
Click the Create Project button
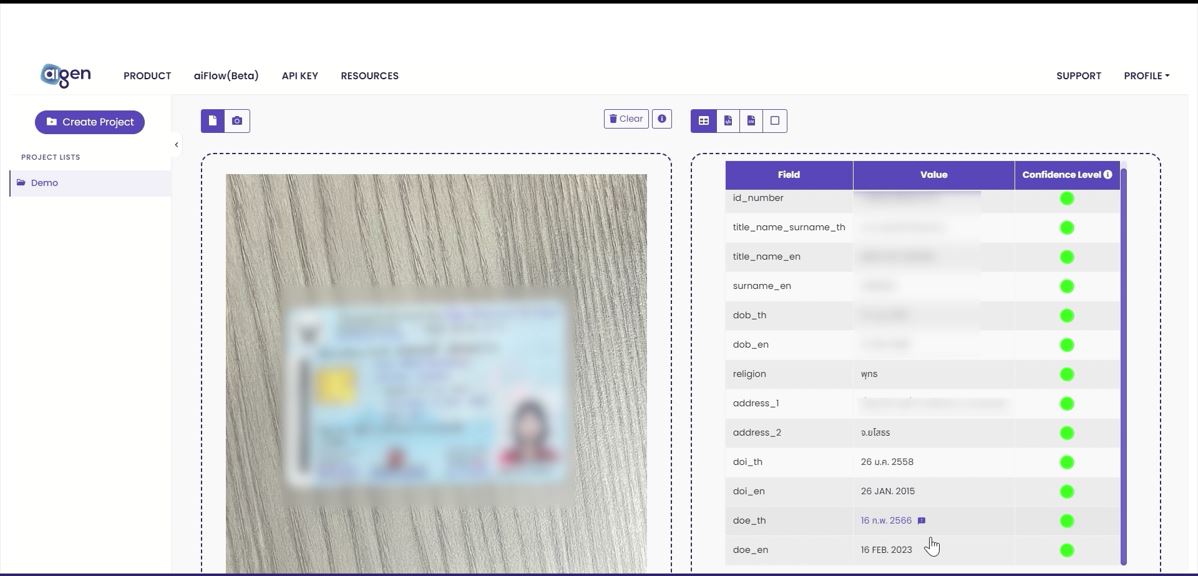click(89, 121)
